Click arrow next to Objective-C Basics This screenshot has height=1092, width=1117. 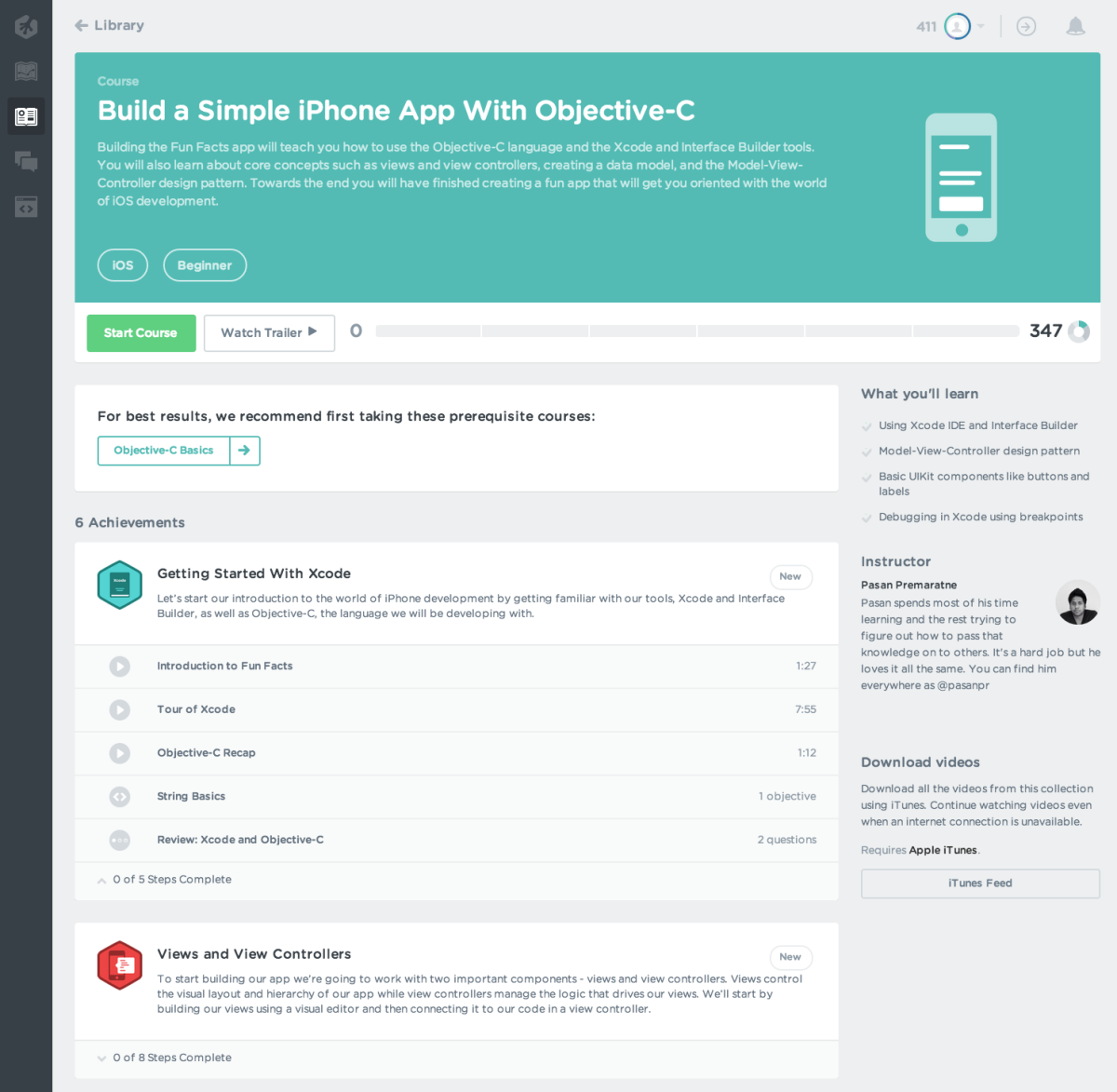click(245, 451)
